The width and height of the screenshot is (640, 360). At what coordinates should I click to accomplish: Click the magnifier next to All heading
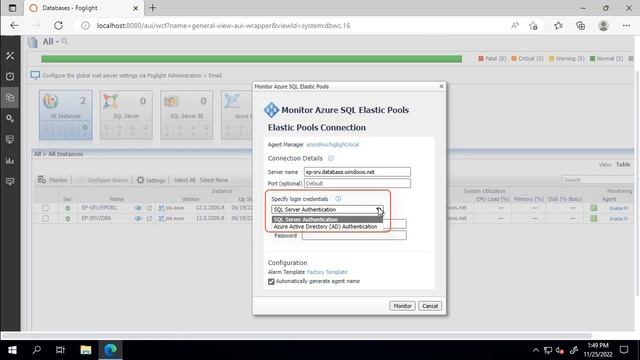click(64, 41)
